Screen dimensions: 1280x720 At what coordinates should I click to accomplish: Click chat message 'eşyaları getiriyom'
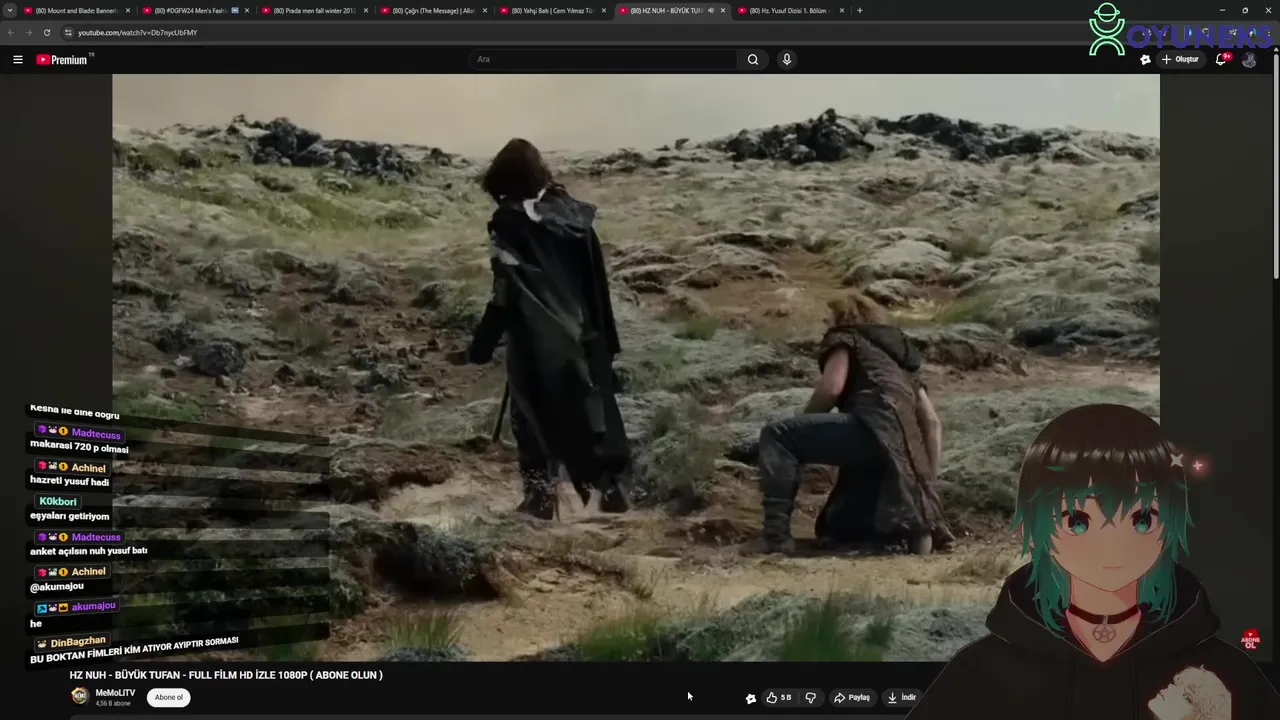69,516
